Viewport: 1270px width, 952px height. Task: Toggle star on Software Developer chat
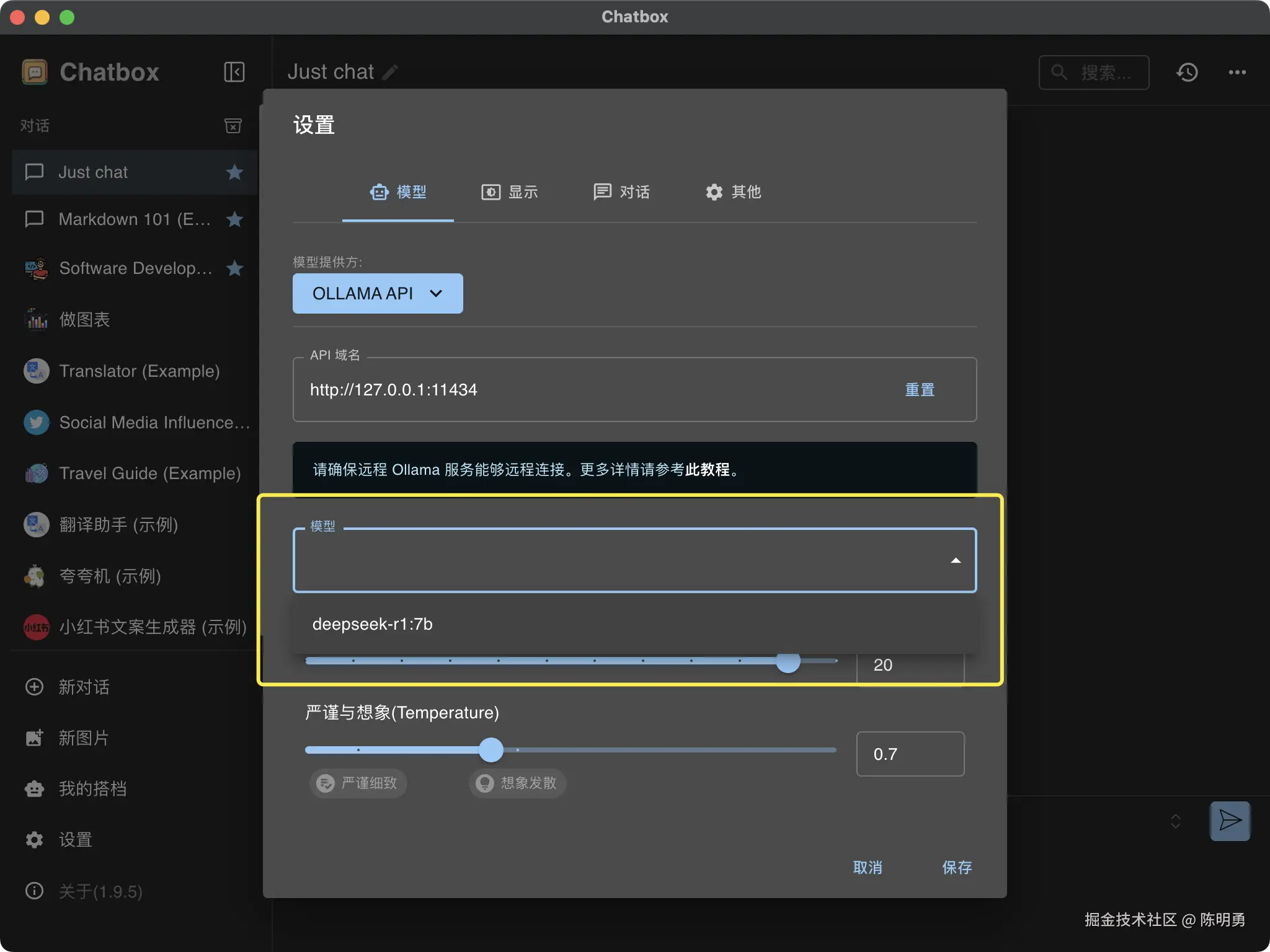coord(234,268)
